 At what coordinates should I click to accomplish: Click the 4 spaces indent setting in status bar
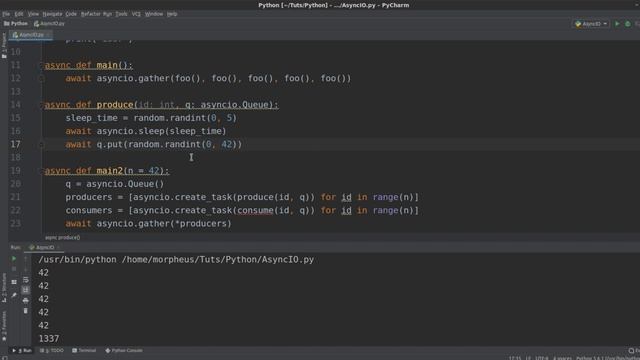pos(562,358)
